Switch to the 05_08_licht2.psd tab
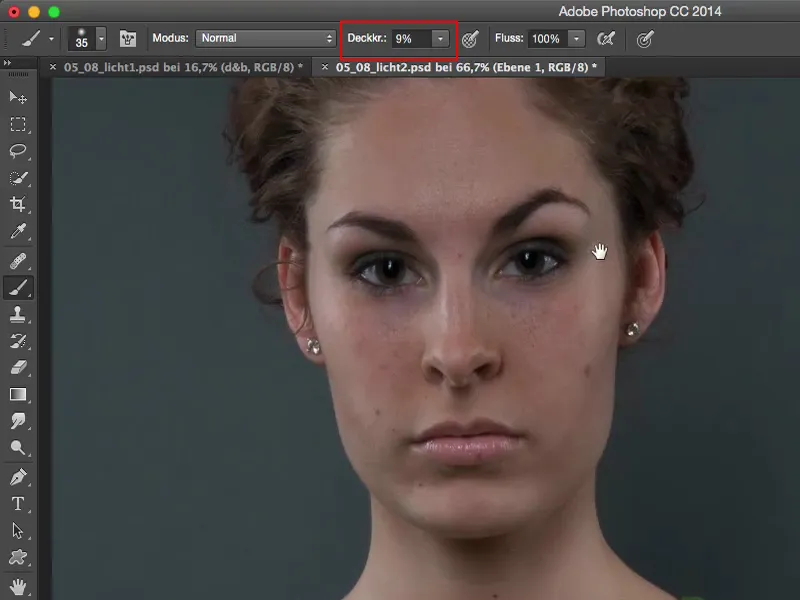The width and height of the screenshot is (800, 600). (466, 67)
